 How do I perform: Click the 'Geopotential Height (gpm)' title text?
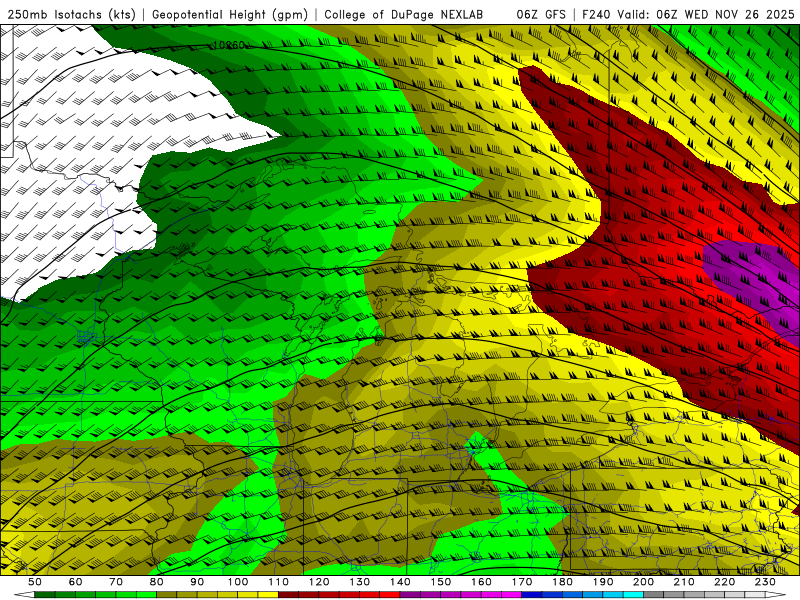230,14
